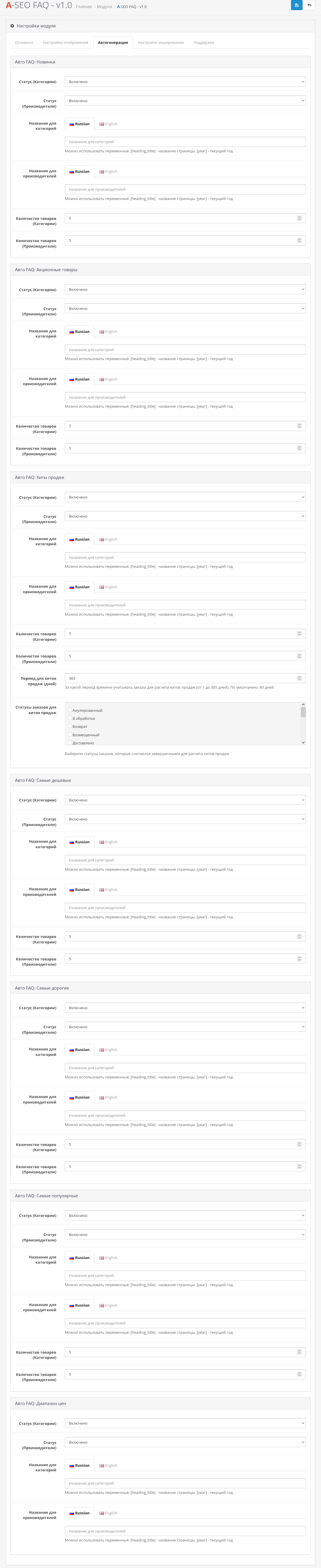Click the back arrow icon in header

(309, 5)
